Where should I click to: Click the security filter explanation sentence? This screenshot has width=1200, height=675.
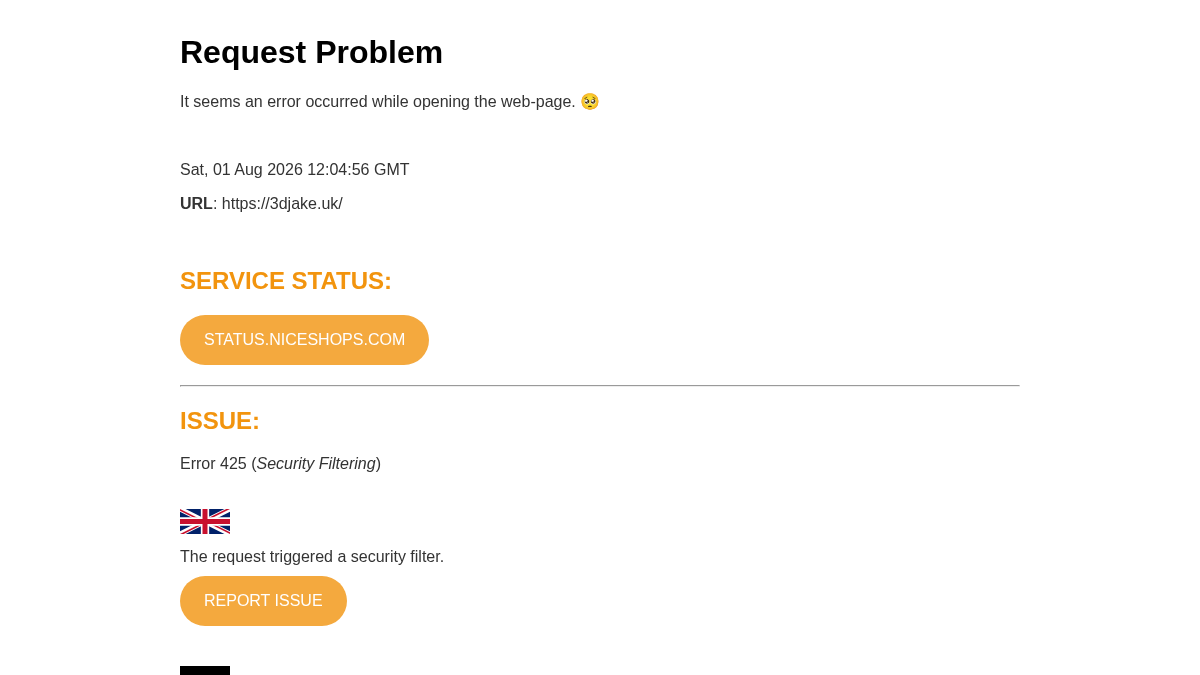tap(312, 557)
